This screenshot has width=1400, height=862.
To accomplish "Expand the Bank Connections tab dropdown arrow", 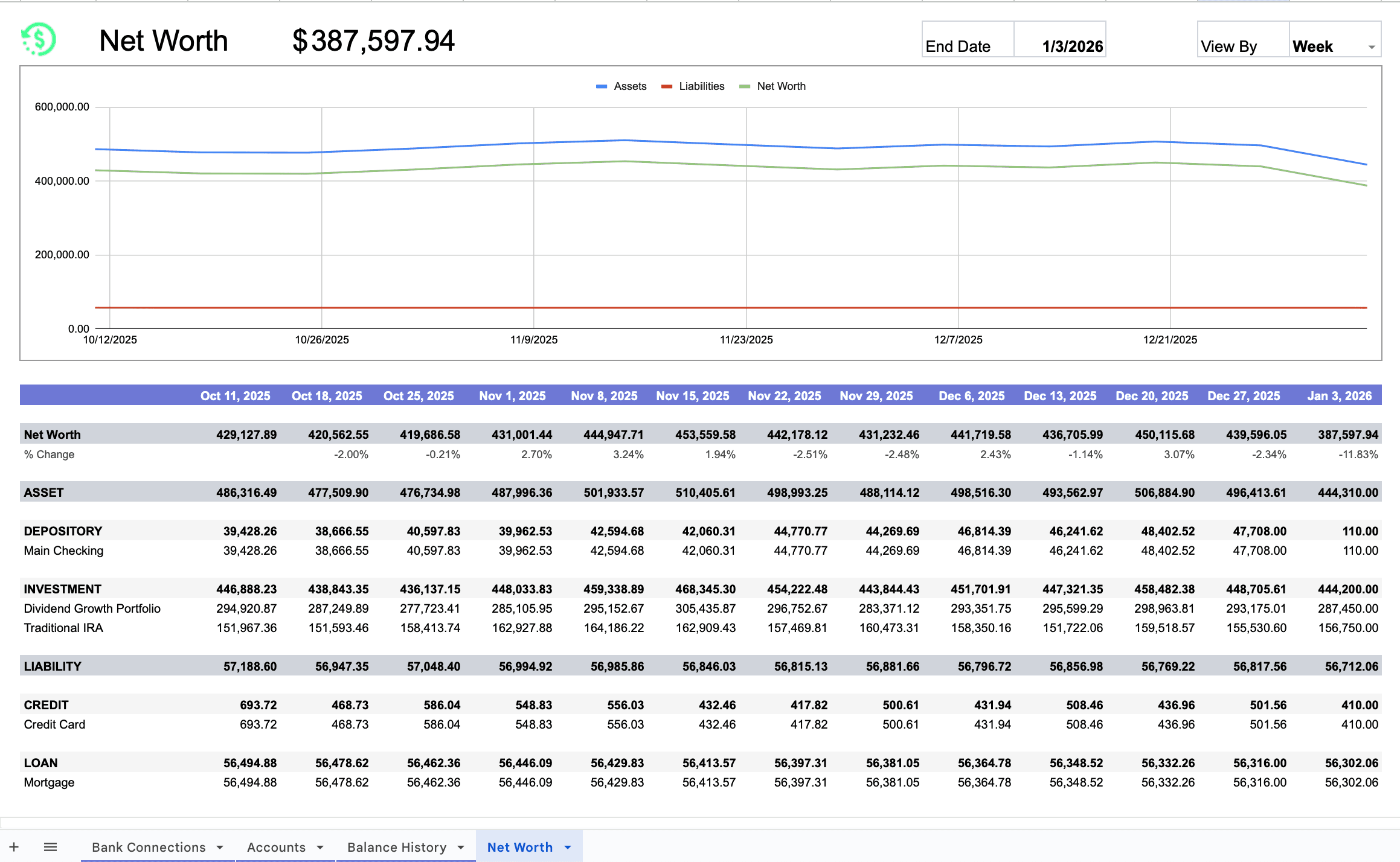I will tap(220, 847).
